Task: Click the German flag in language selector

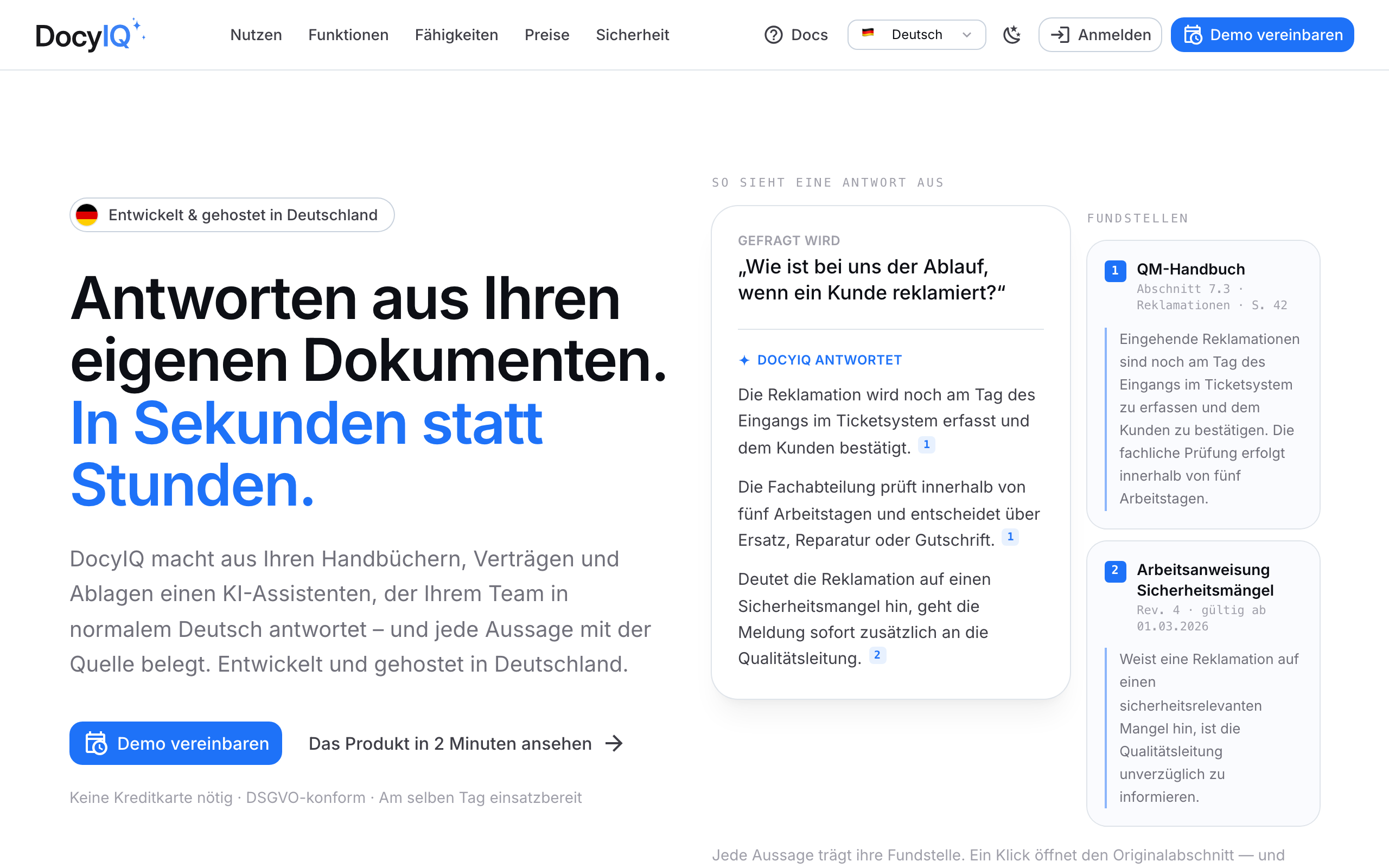Action: point(868,33)
